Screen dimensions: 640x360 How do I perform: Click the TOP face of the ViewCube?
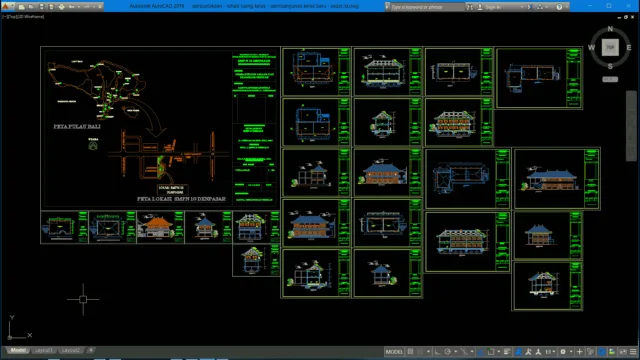pyautogui.click(x=610, y=47)
